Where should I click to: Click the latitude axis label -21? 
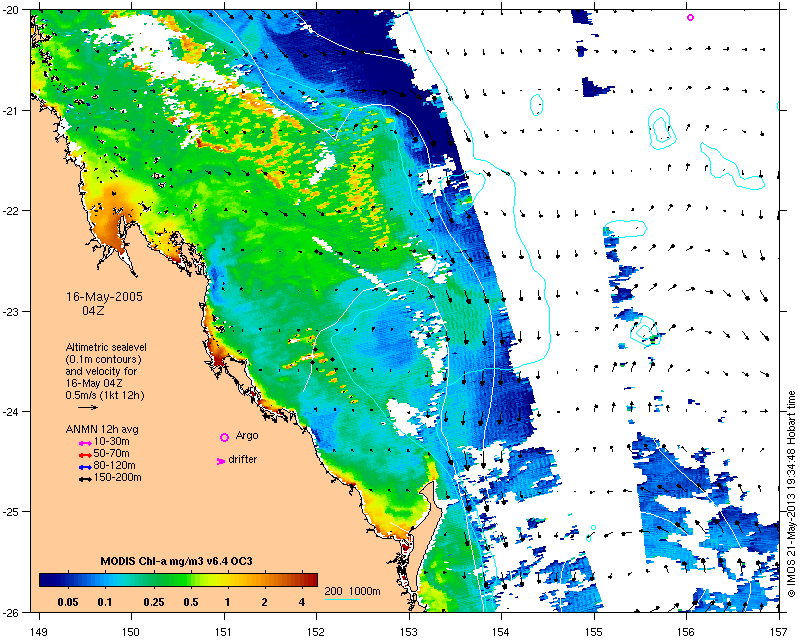(x=11, y=111)
